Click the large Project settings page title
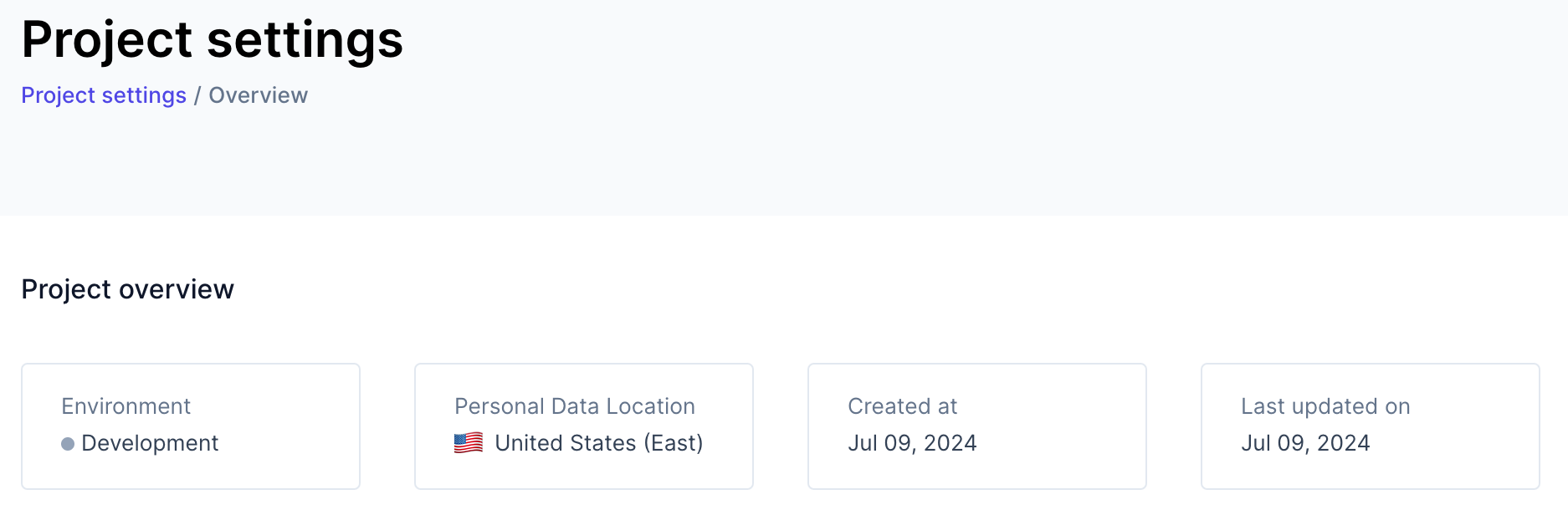 point(213,39)
